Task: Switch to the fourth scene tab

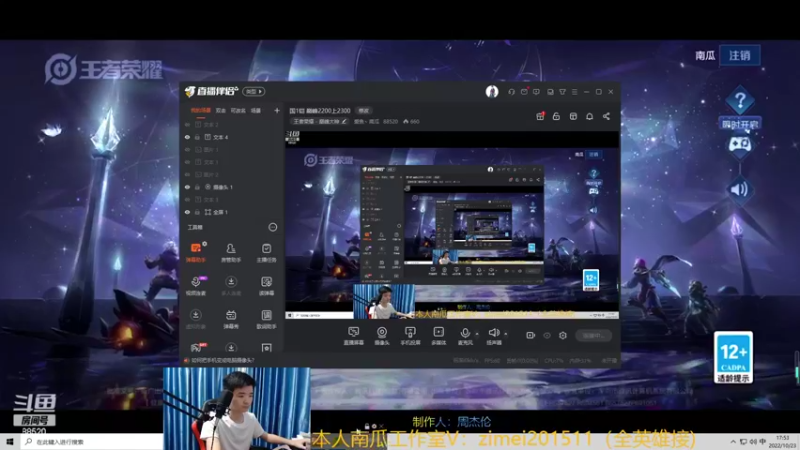Action: (256, 110)
